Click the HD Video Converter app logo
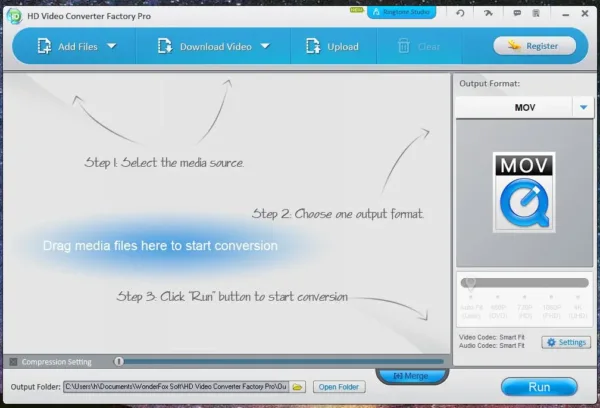This screenshot has width=600, height=408. 15,16
